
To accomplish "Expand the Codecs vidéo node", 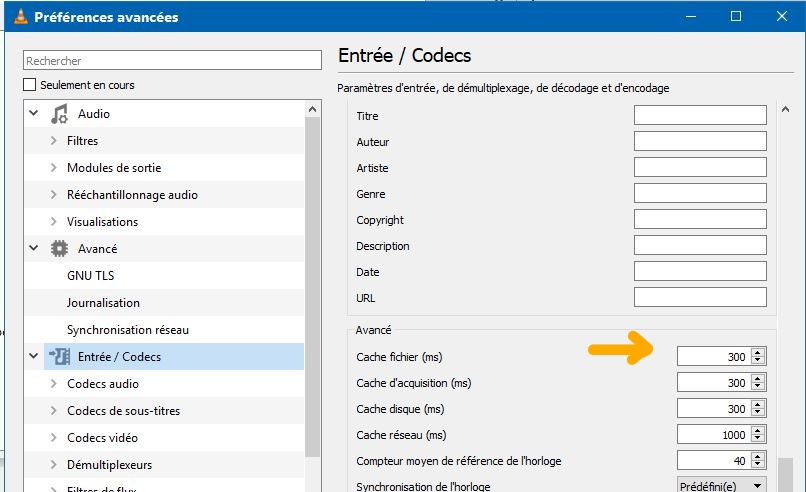I will pos(53,438).
